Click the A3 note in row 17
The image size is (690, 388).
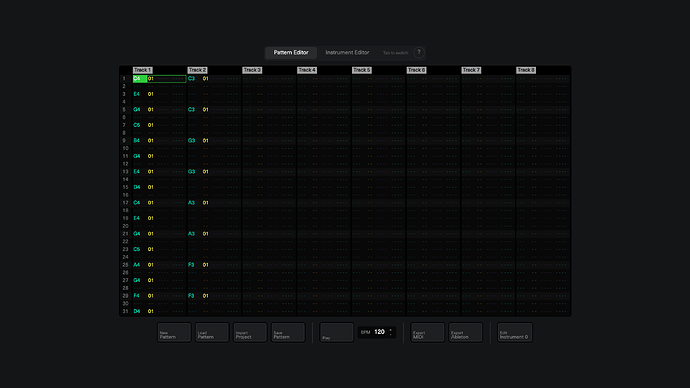(x=191, y=203)
